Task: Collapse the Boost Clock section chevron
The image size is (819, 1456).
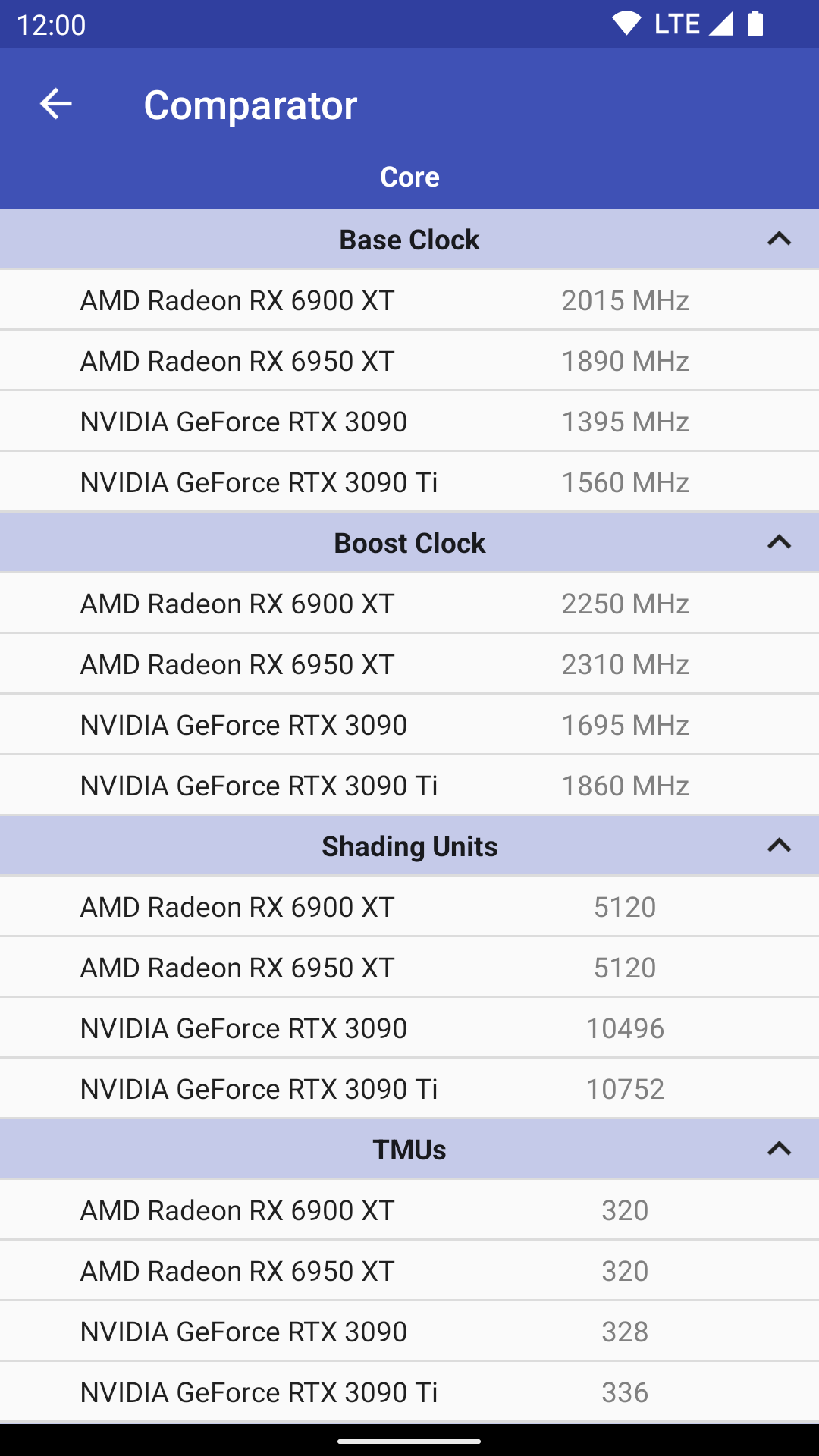Action: [x=779, y=543]
